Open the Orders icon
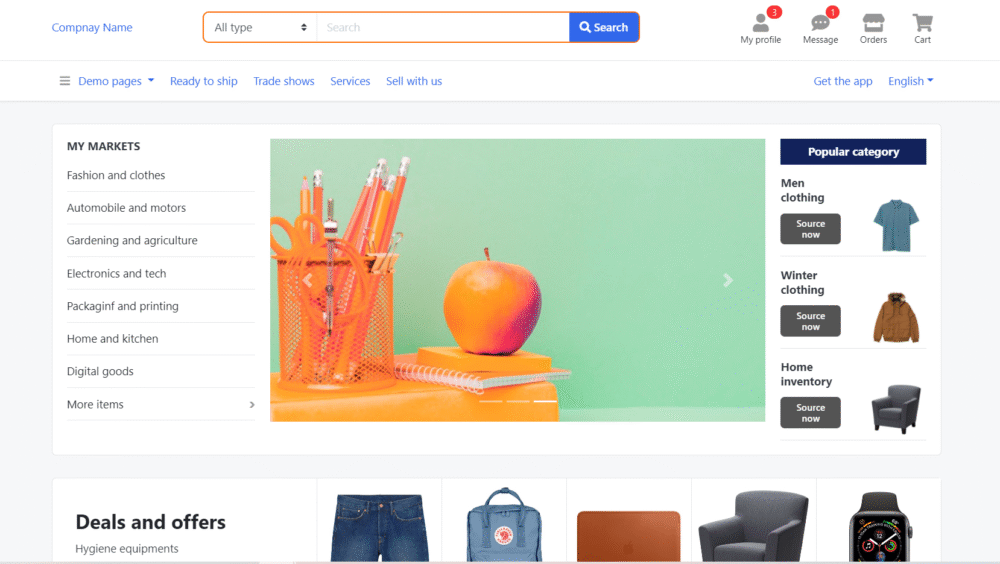 873,24
